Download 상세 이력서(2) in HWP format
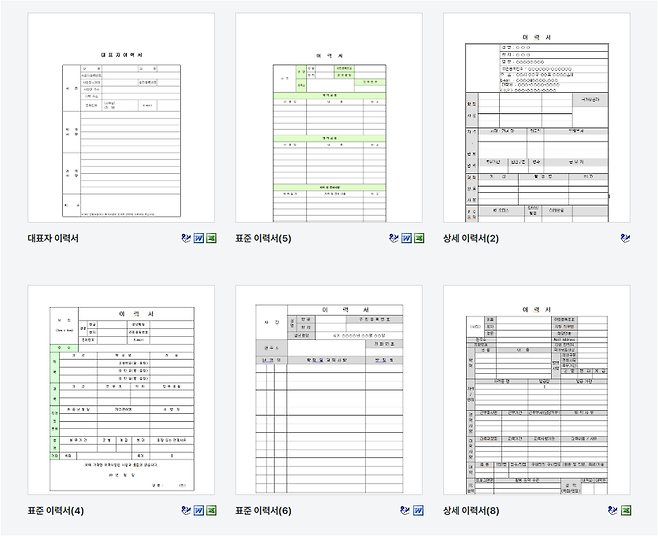 point(625,239)
